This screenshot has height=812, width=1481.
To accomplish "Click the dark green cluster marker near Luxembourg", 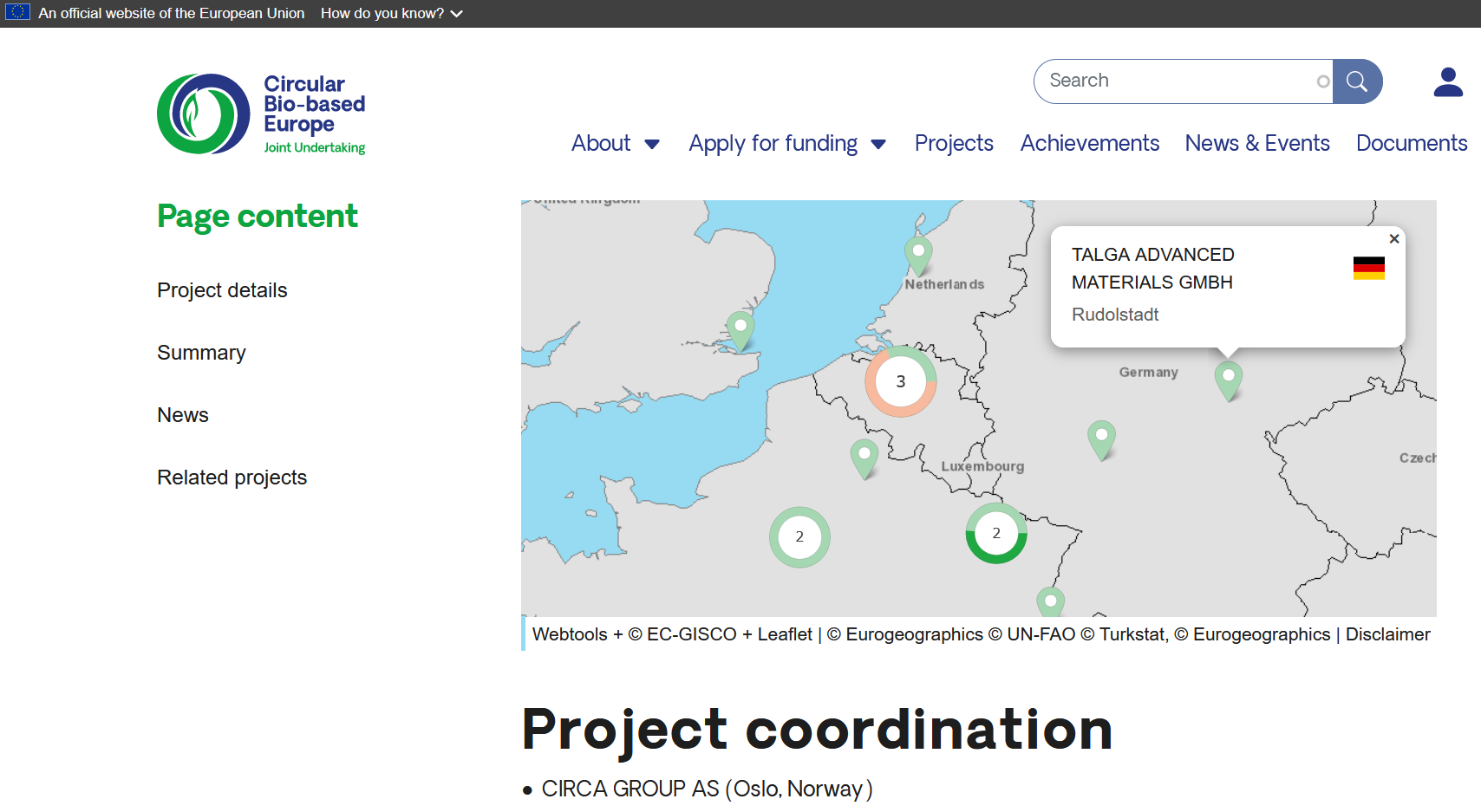I will pos(996,534).
